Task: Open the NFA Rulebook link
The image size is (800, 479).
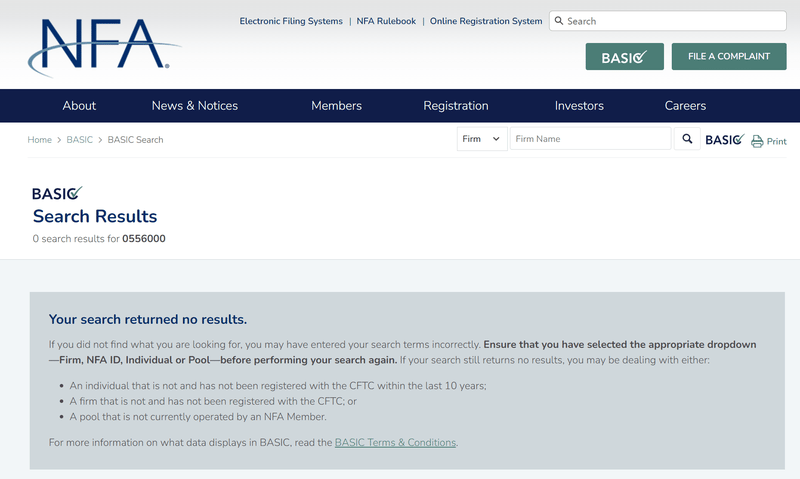Action: 386,21
